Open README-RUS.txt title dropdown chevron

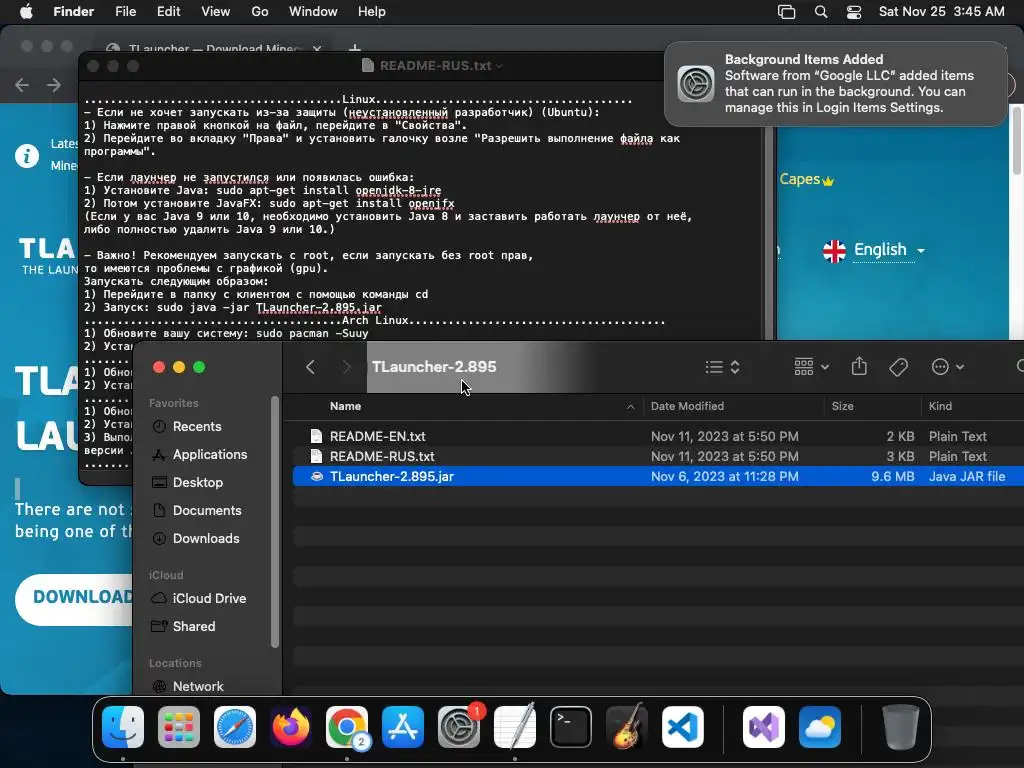500,66
